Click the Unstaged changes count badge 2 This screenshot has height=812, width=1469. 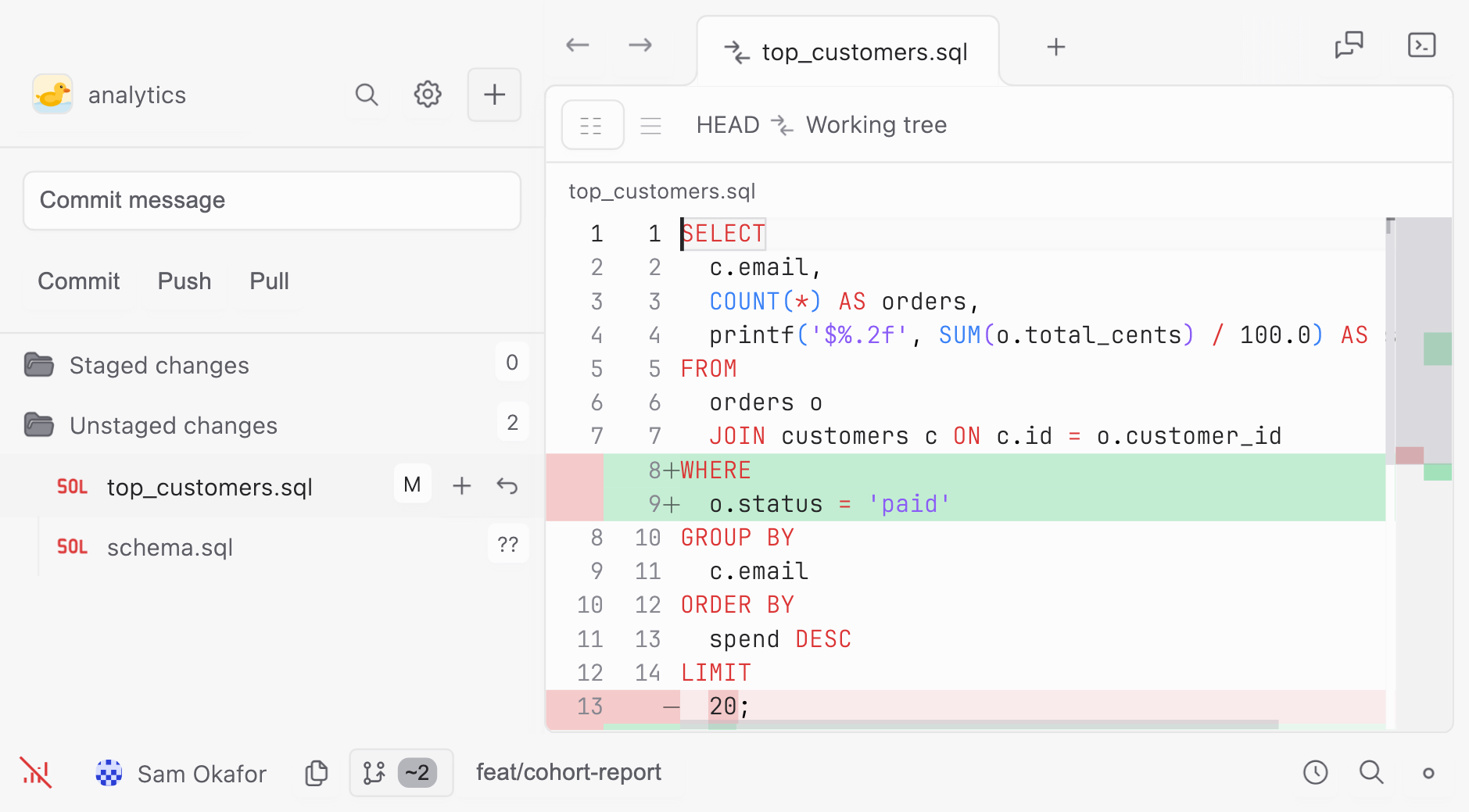tap(512, 422)
